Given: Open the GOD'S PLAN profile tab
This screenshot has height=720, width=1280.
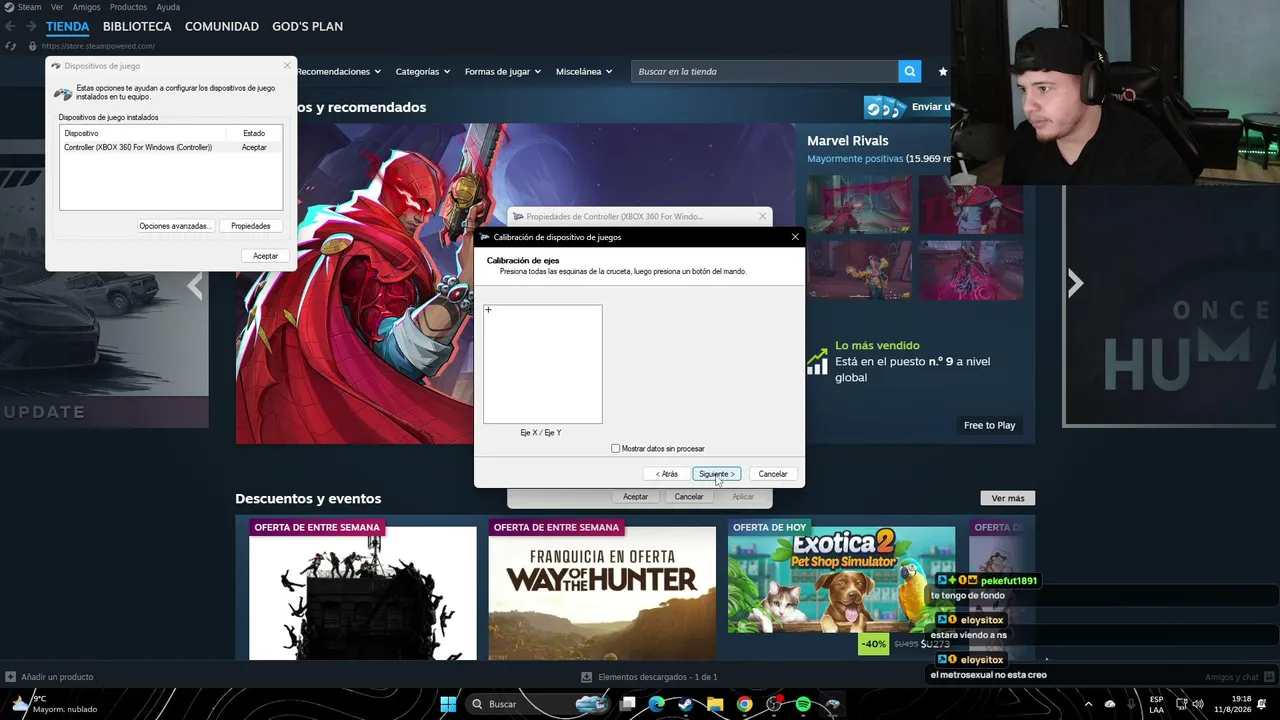Looking at the screenshot, I should [x=308, y=26].
